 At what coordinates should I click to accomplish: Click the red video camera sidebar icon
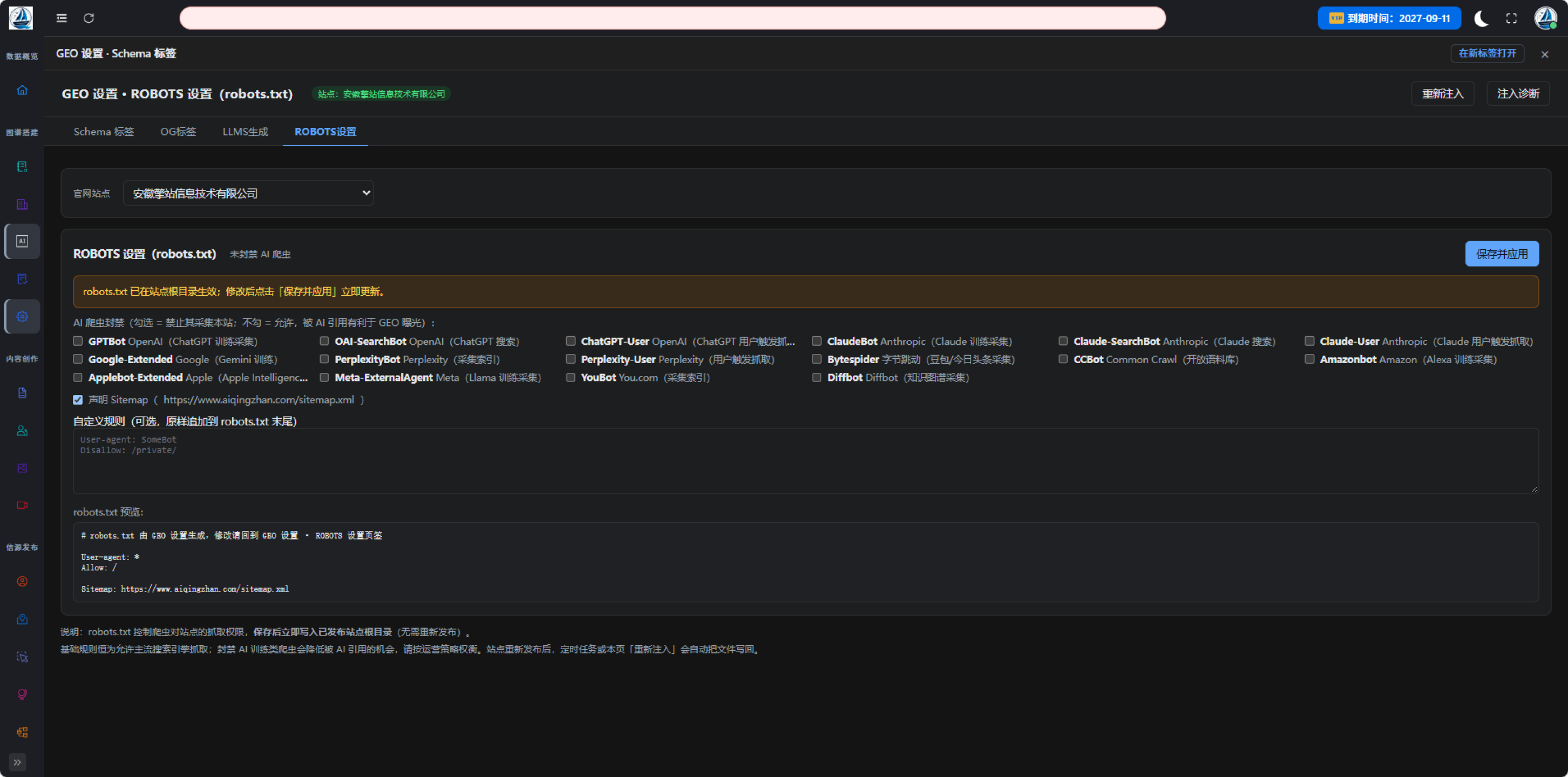[23, 505]
